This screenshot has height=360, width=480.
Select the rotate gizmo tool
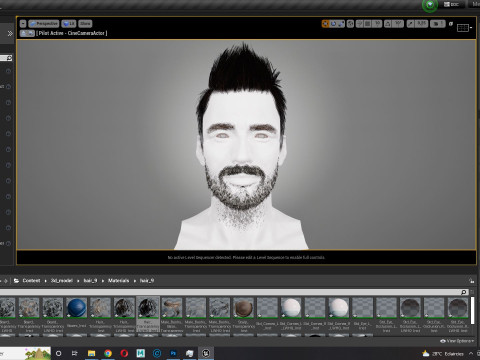coord(333,24)
